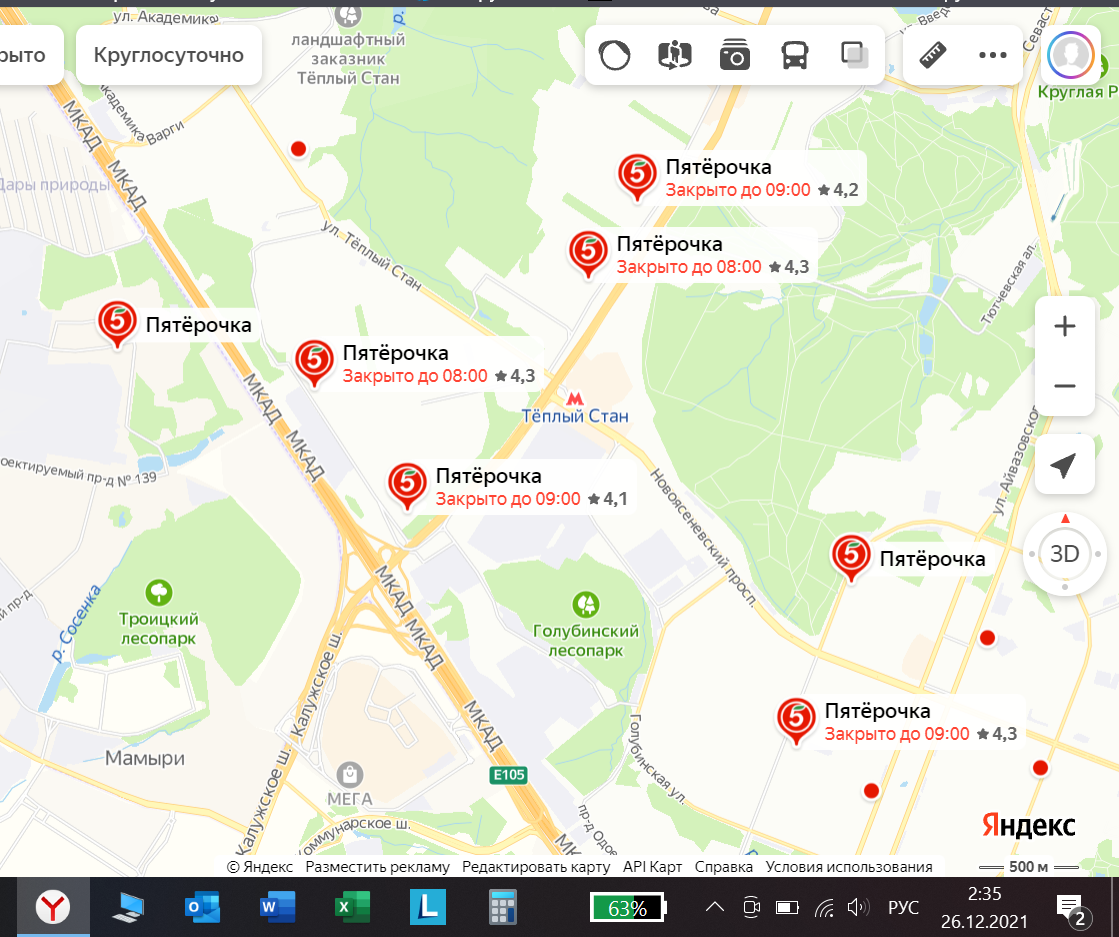The height and width of the screenshot is (937, 1119).
Task: Click Пятёрочка pin rated 4,2
Action: [637, 176]
